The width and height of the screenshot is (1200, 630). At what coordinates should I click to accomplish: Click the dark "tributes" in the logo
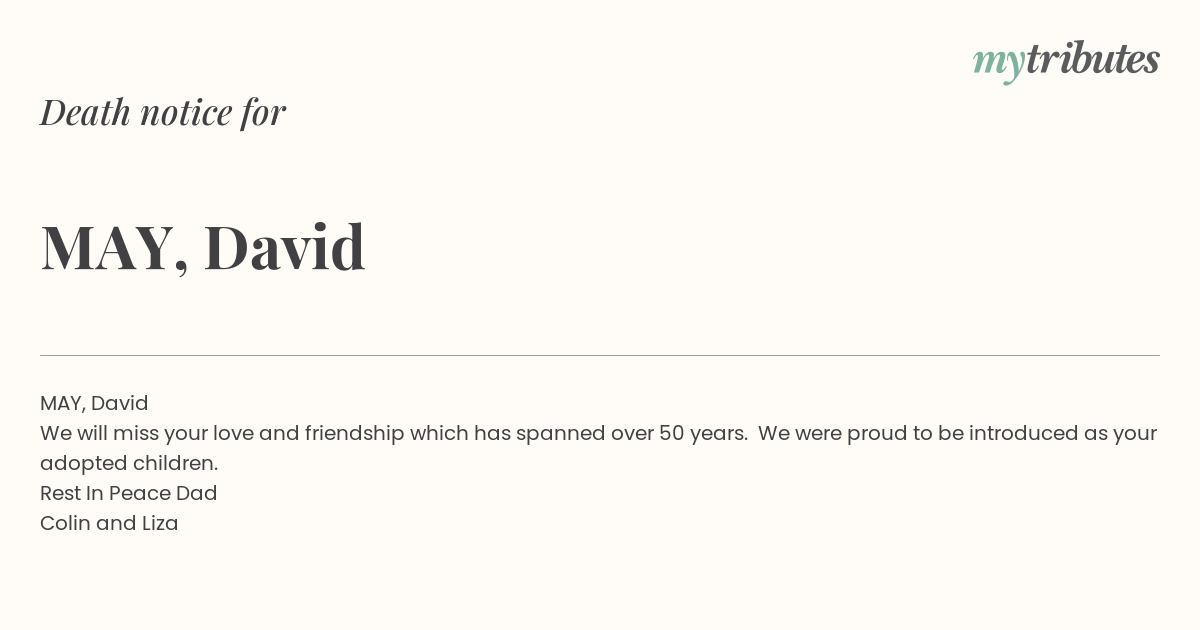coord(1093,58)
